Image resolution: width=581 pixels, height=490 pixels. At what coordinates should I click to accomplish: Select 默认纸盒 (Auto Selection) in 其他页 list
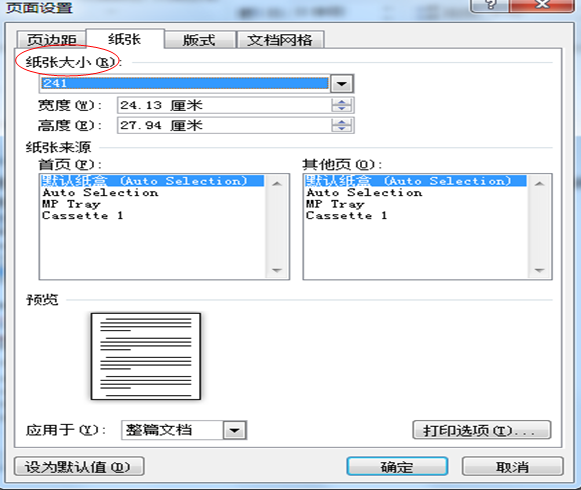click(415, 181)
